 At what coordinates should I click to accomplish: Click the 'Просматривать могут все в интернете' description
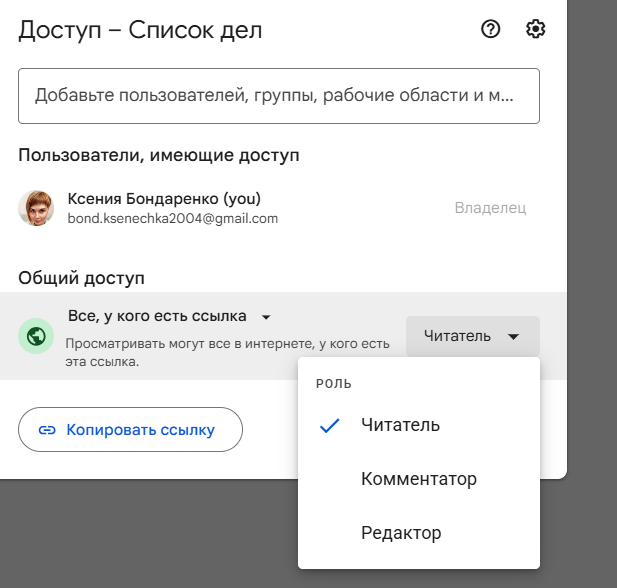pos(227,353)
